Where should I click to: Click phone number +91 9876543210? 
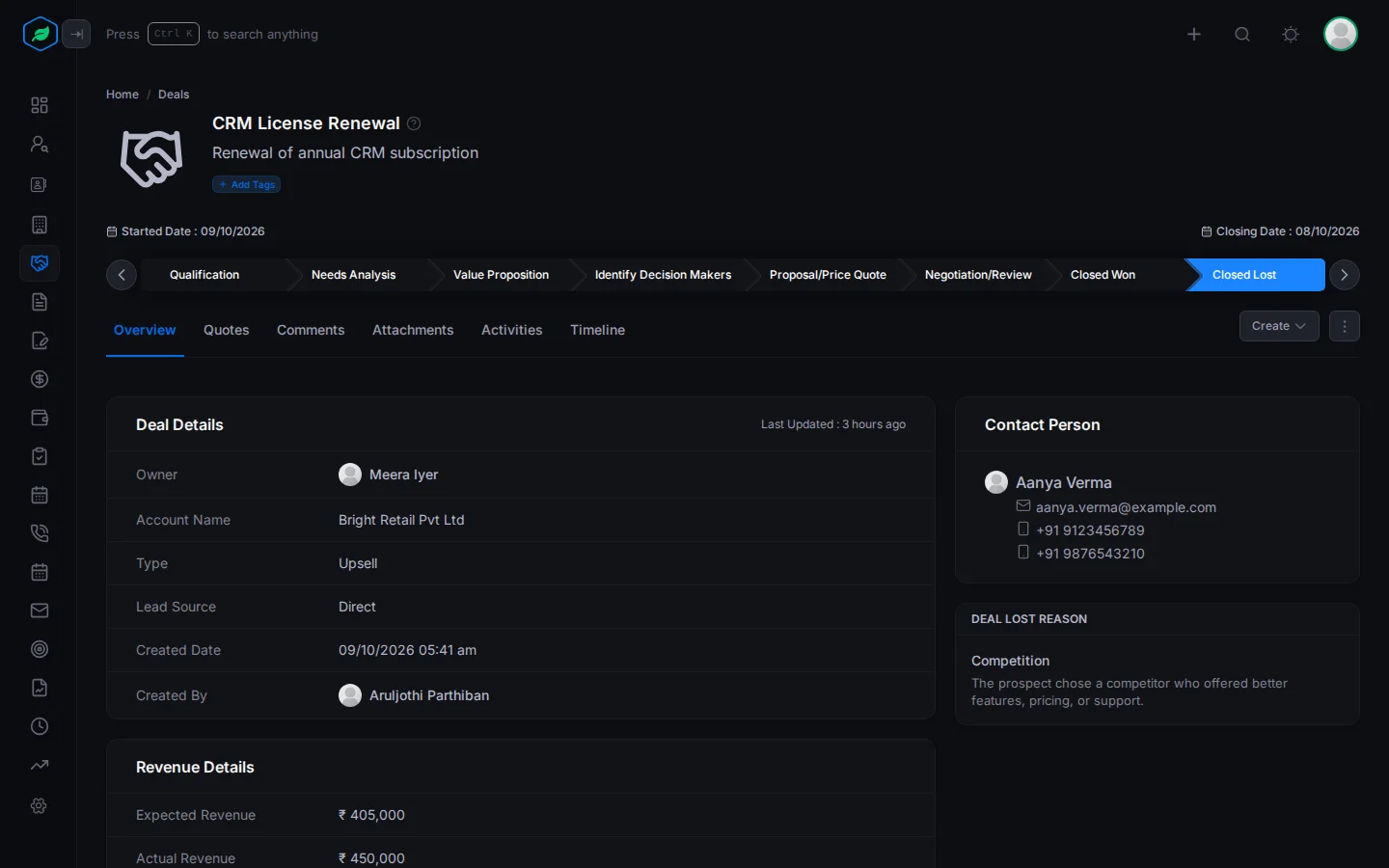(x=1090, y=554)
